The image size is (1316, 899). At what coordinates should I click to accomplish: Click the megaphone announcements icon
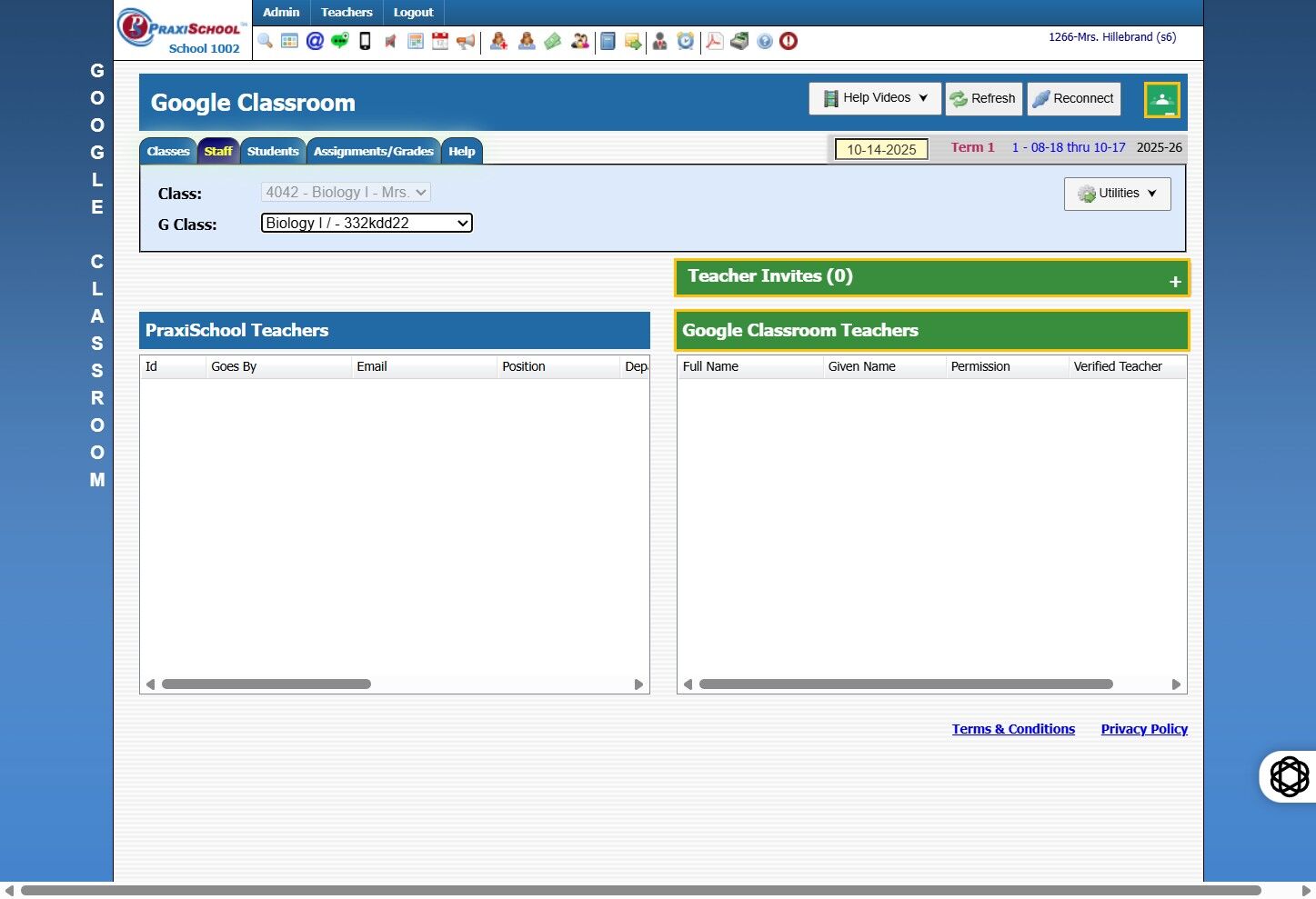[x=466, y=41]
